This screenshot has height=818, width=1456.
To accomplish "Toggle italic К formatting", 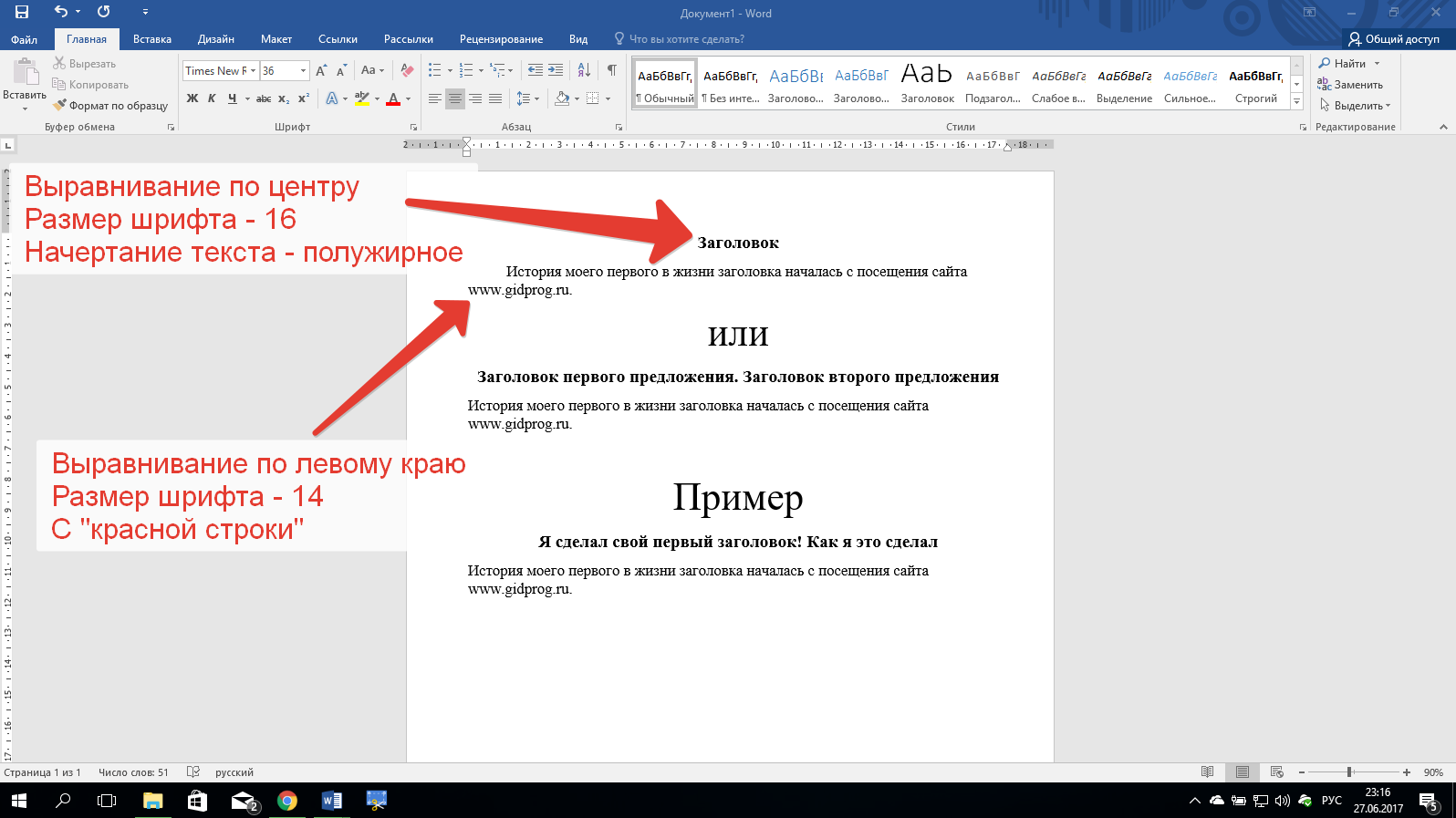I will (x=212, y=98).
